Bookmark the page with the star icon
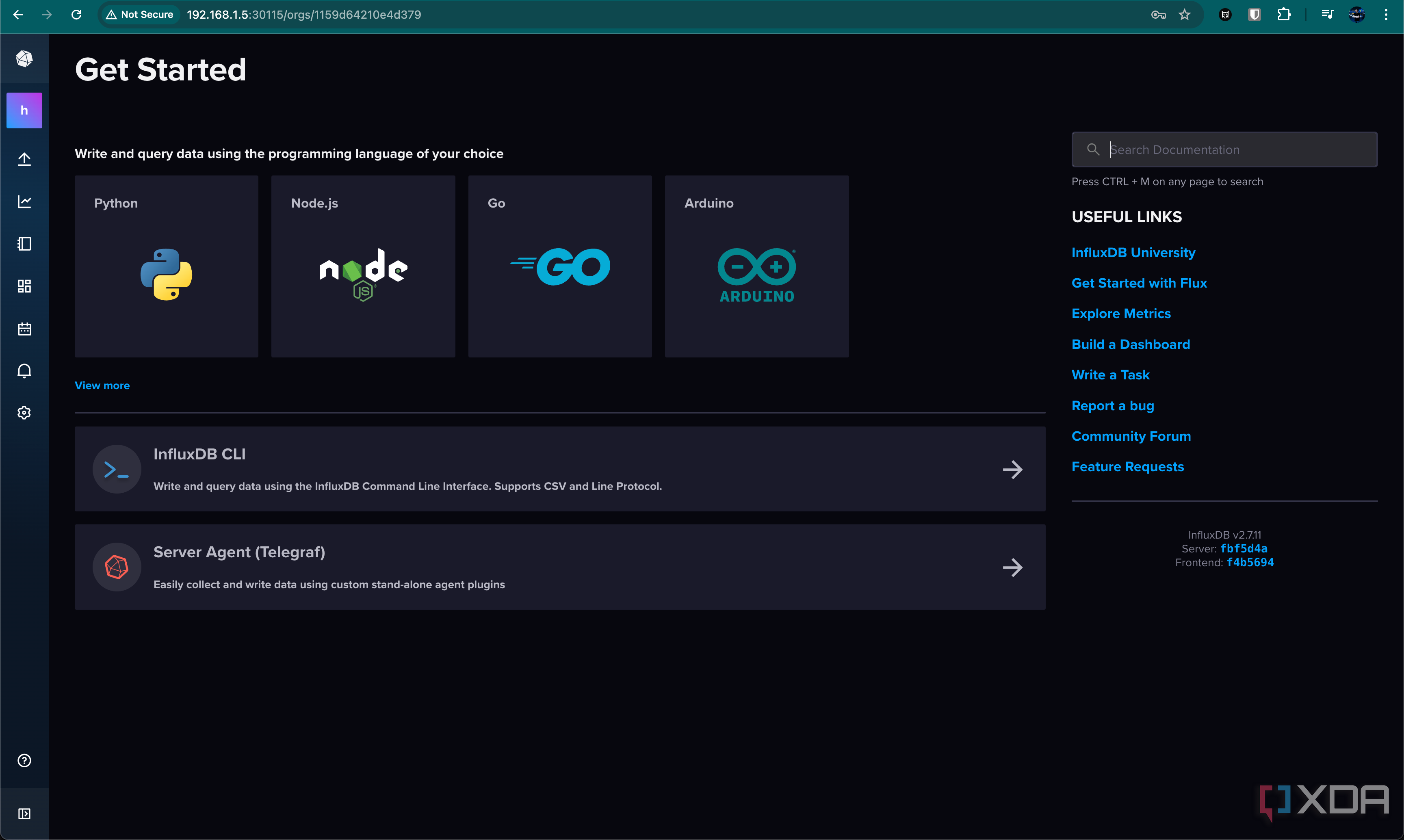This screenshot has height=840, width=1404. click(x=1184, y=15)
